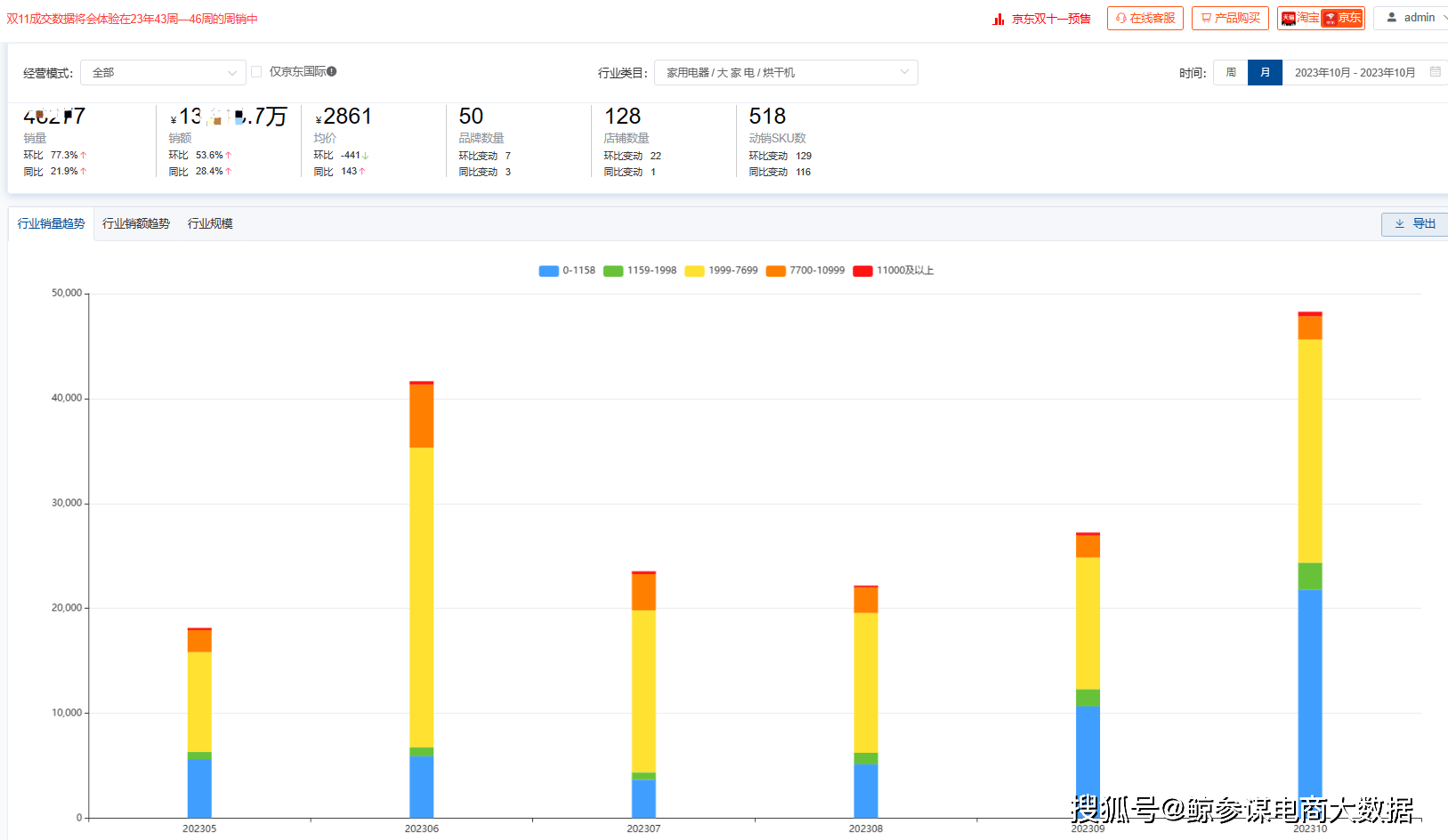1448x840 pixels.
Task: Open the 行业销量趋势 tab
Action: (51, 223)
